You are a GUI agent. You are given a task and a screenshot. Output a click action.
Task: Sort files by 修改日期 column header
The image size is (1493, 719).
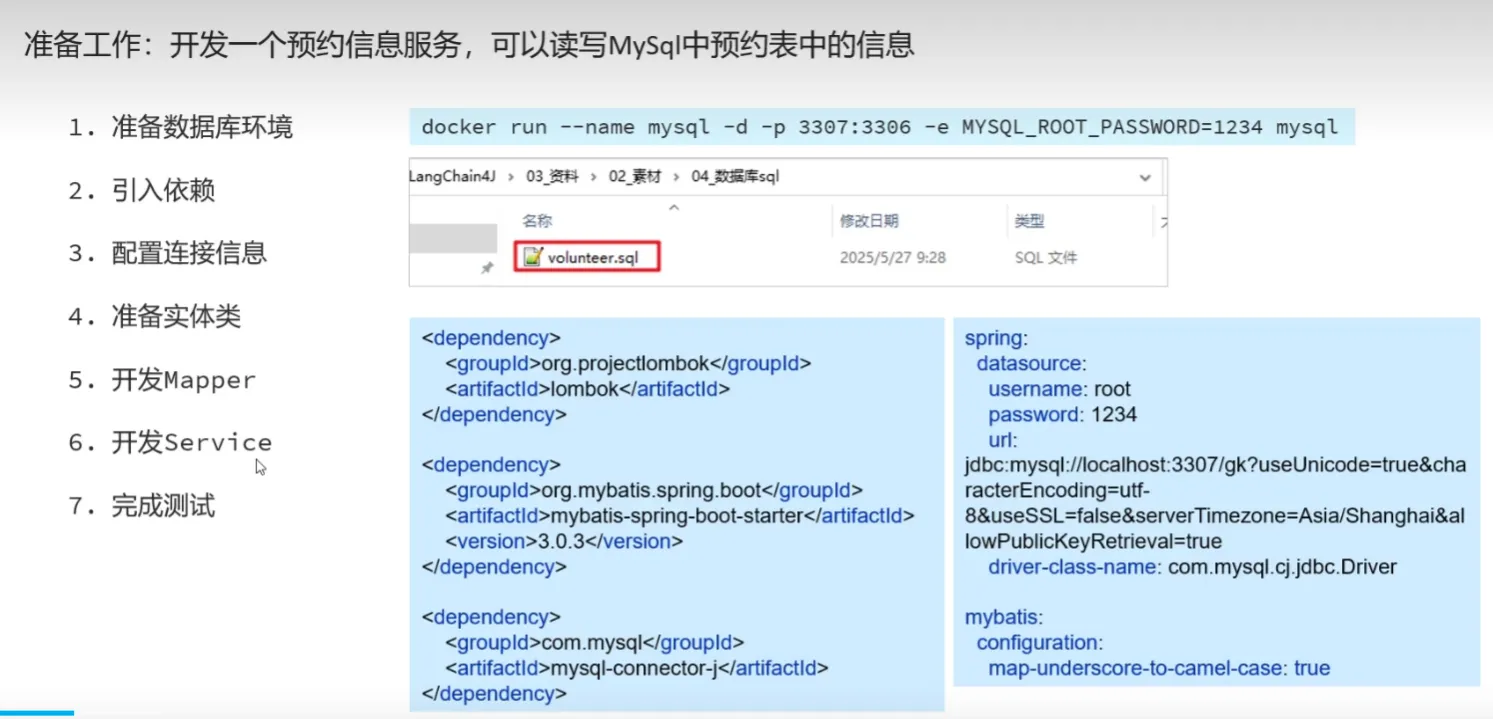pos(869,221)
